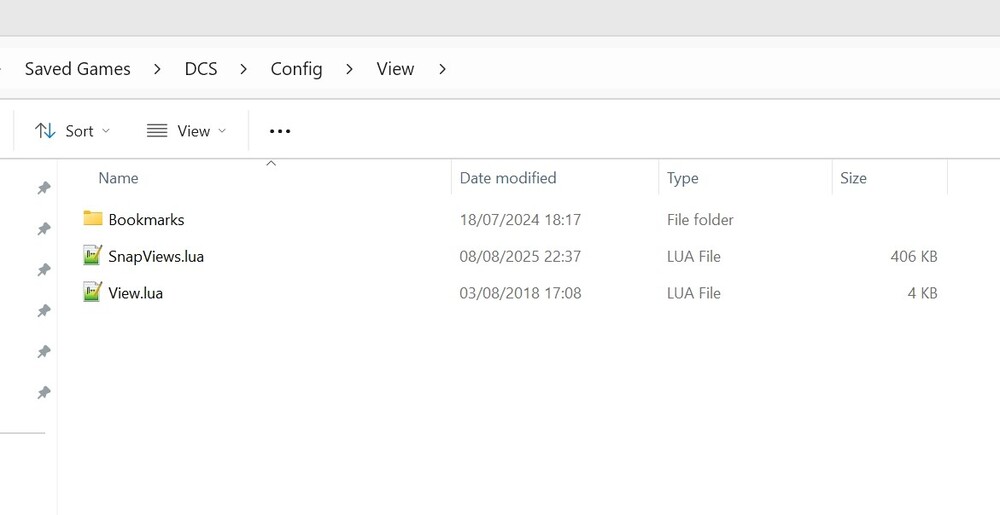Select the SnapViews.lua file name
1000x515 pixels.
click(156, 256)
